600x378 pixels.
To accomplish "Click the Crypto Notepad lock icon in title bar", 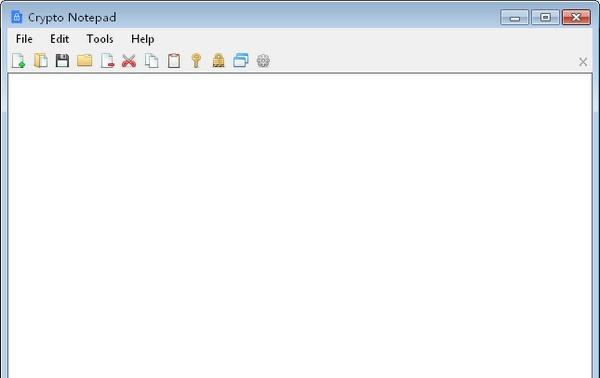I will 16,17.
